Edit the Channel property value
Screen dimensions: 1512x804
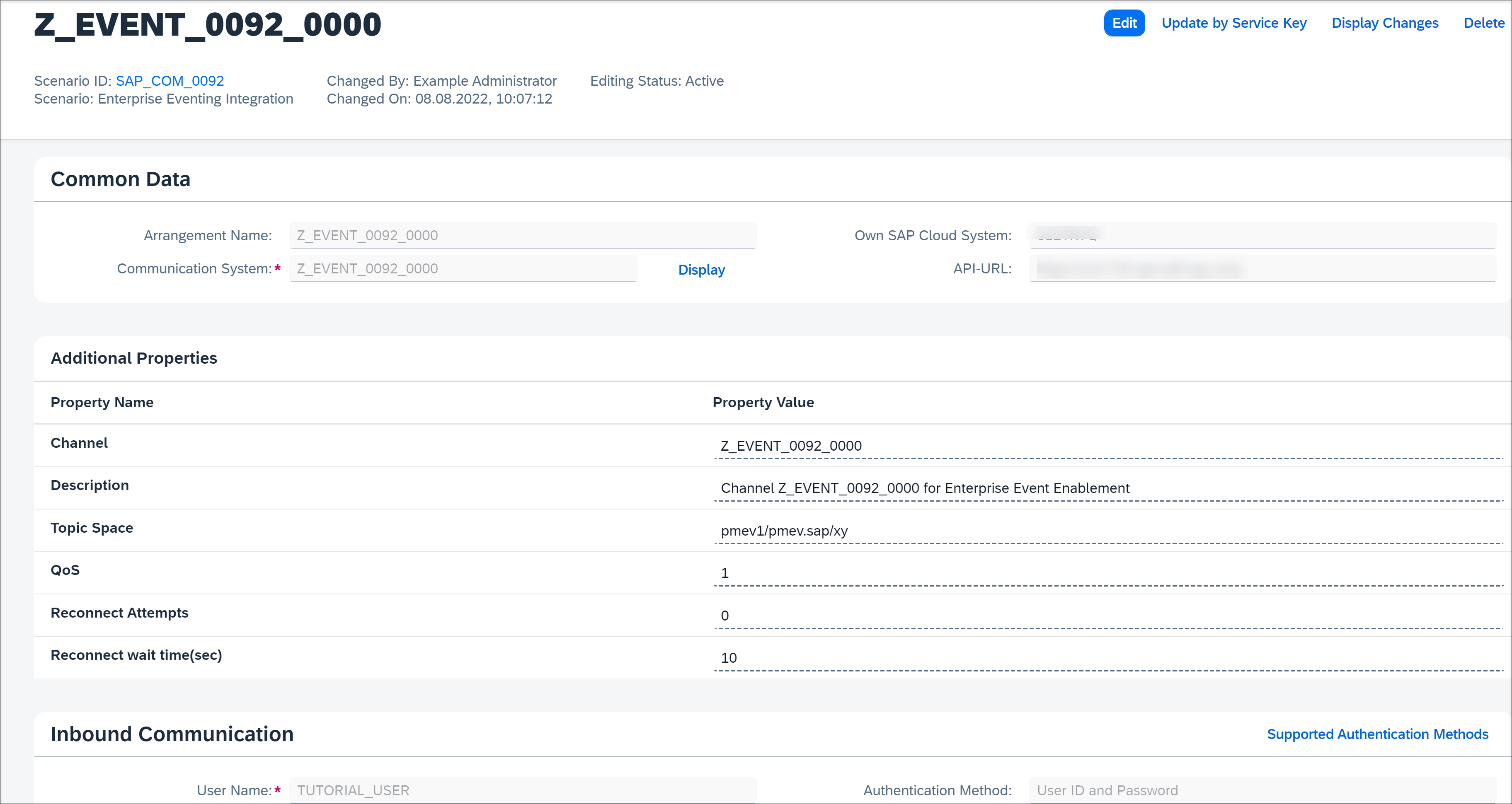tap(1108, 446)
